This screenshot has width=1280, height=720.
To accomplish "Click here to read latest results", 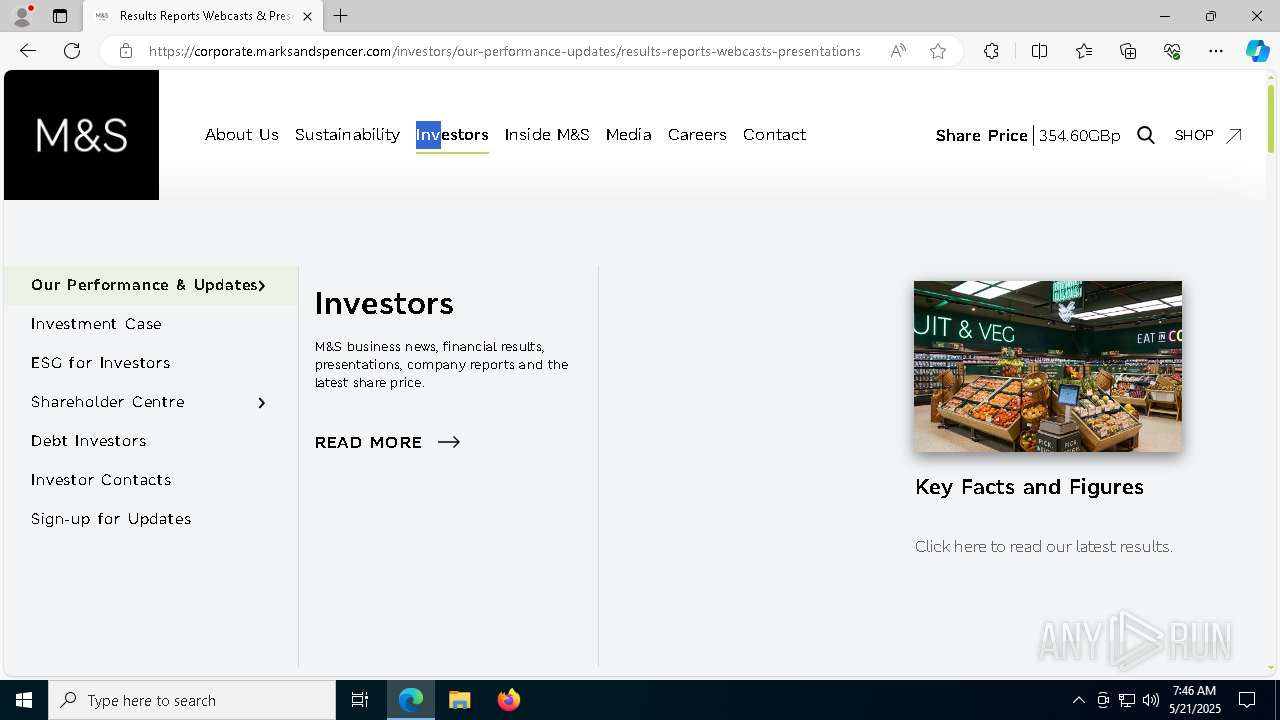I will click(1044, 546).
